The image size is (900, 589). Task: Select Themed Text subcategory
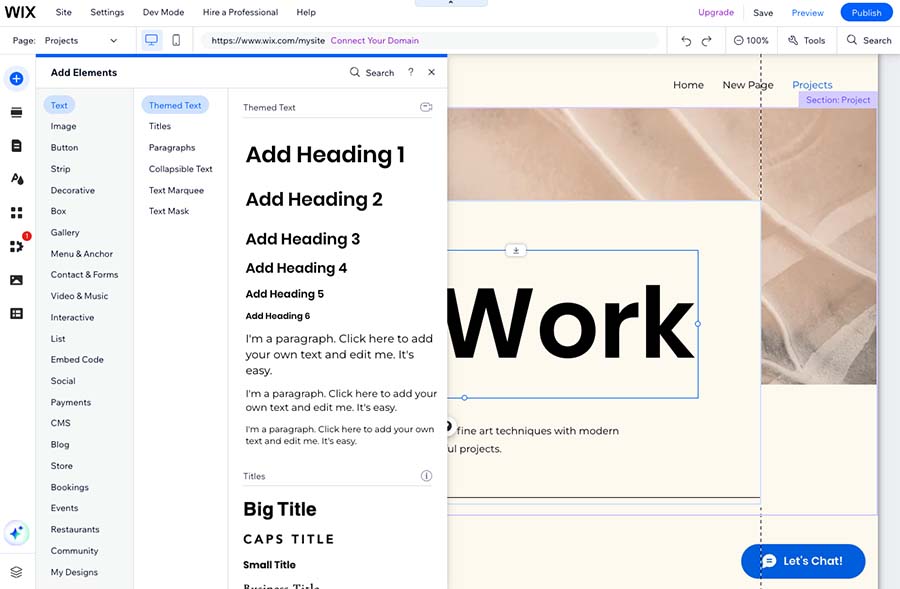pos(175,105)
